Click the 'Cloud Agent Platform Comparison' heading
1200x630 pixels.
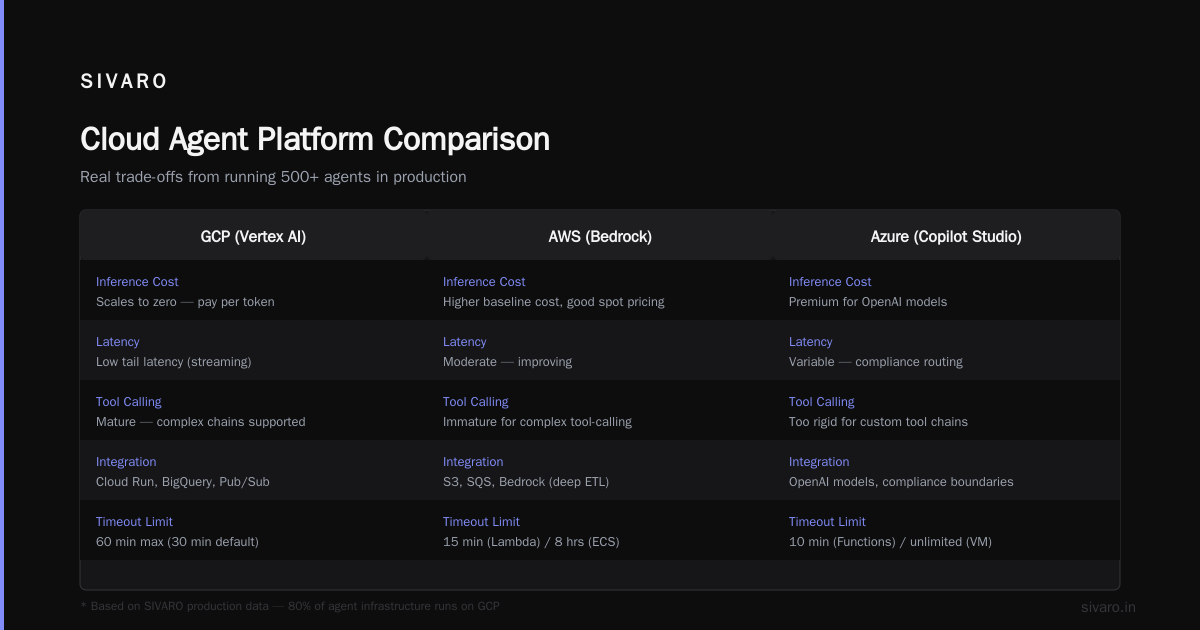point(315,139)
